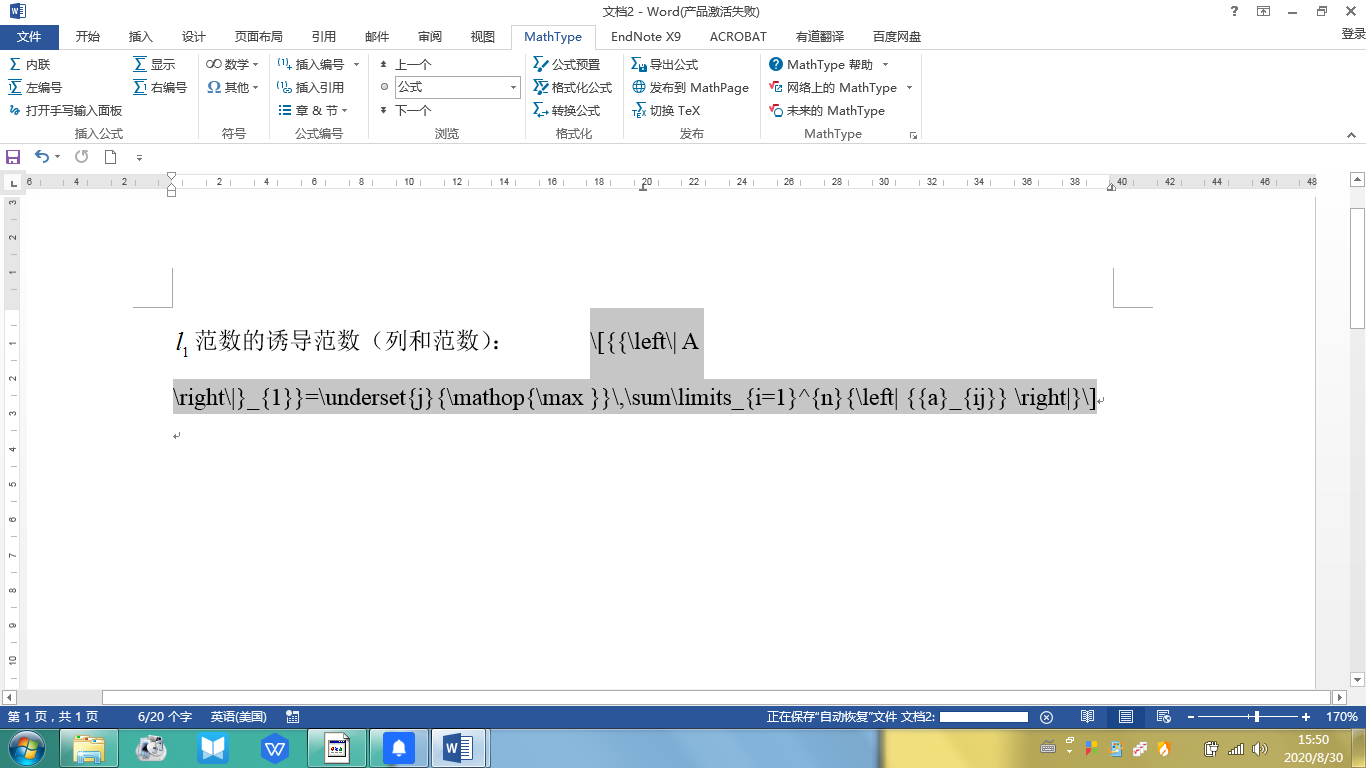Open Windows Start menu
The width and height of the screenshot is (1366, 768).
(x=25, y=748)
